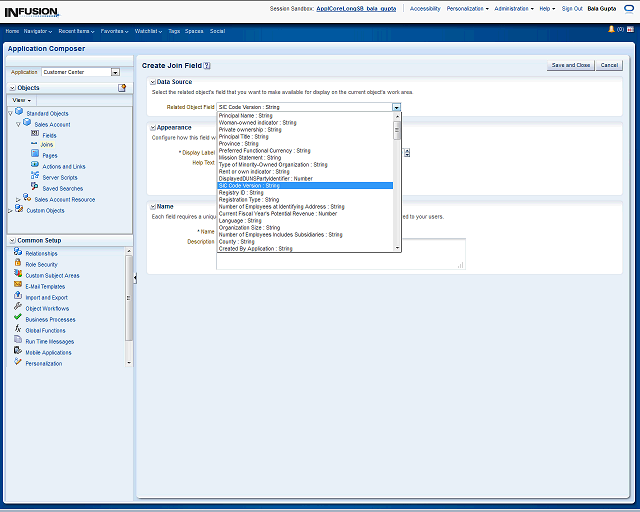Click the Business Processes checkmark icon

coord(18,319)
